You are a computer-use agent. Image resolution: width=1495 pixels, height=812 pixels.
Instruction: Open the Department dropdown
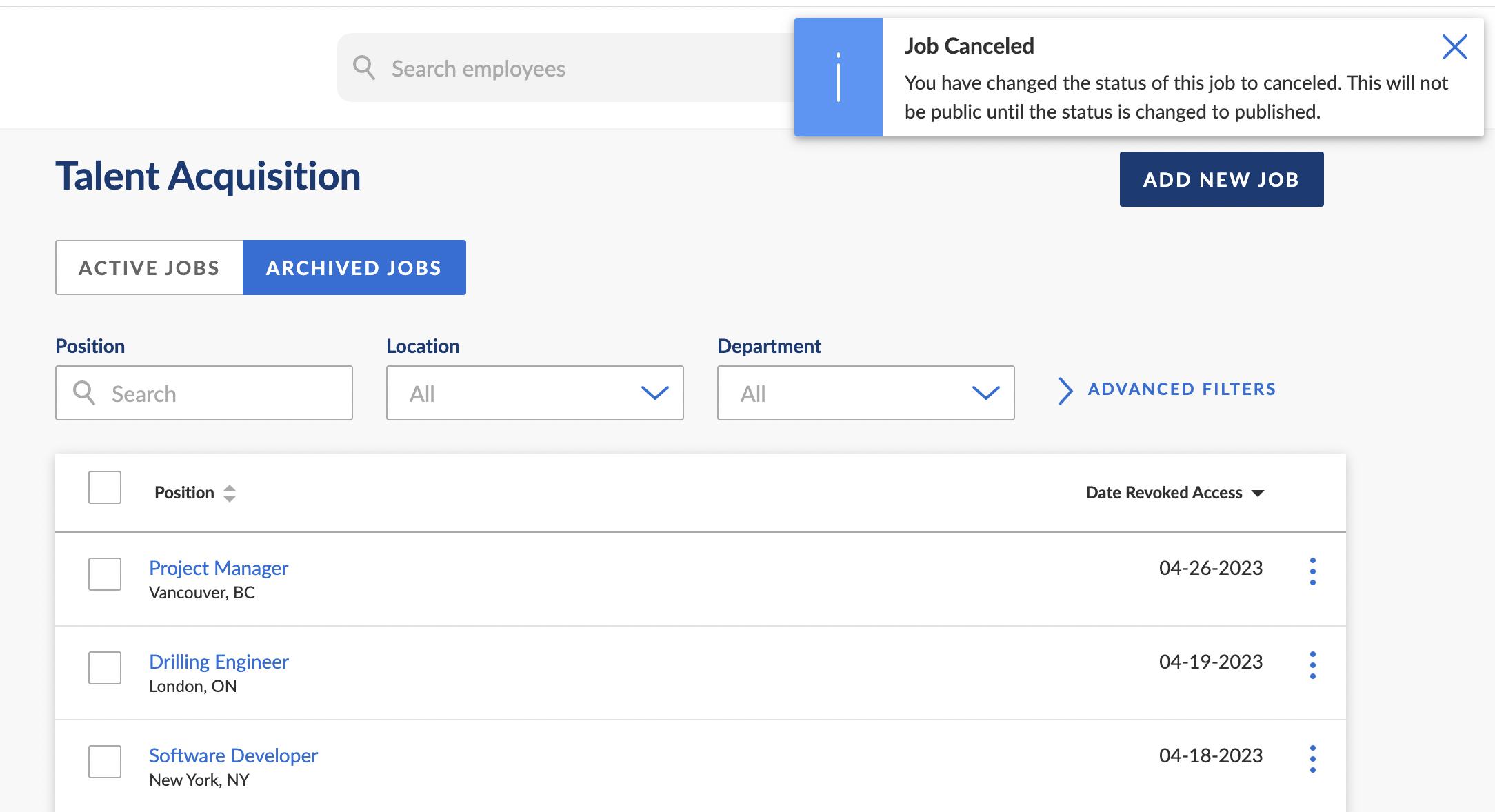[x=865, y=393]
